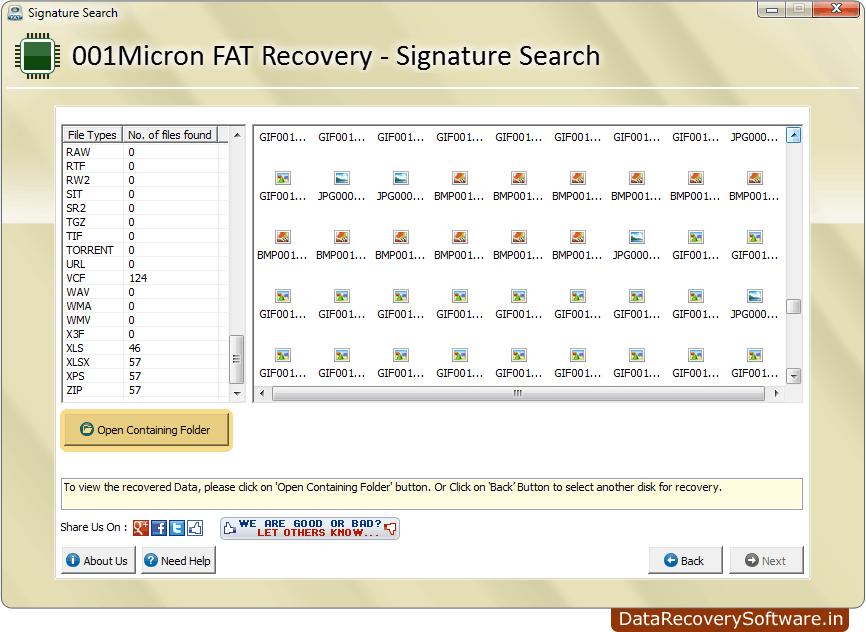This screenshot has height=632, width=866.
Task: Select the TGZ file type row
Action: (x=145, y=222)
